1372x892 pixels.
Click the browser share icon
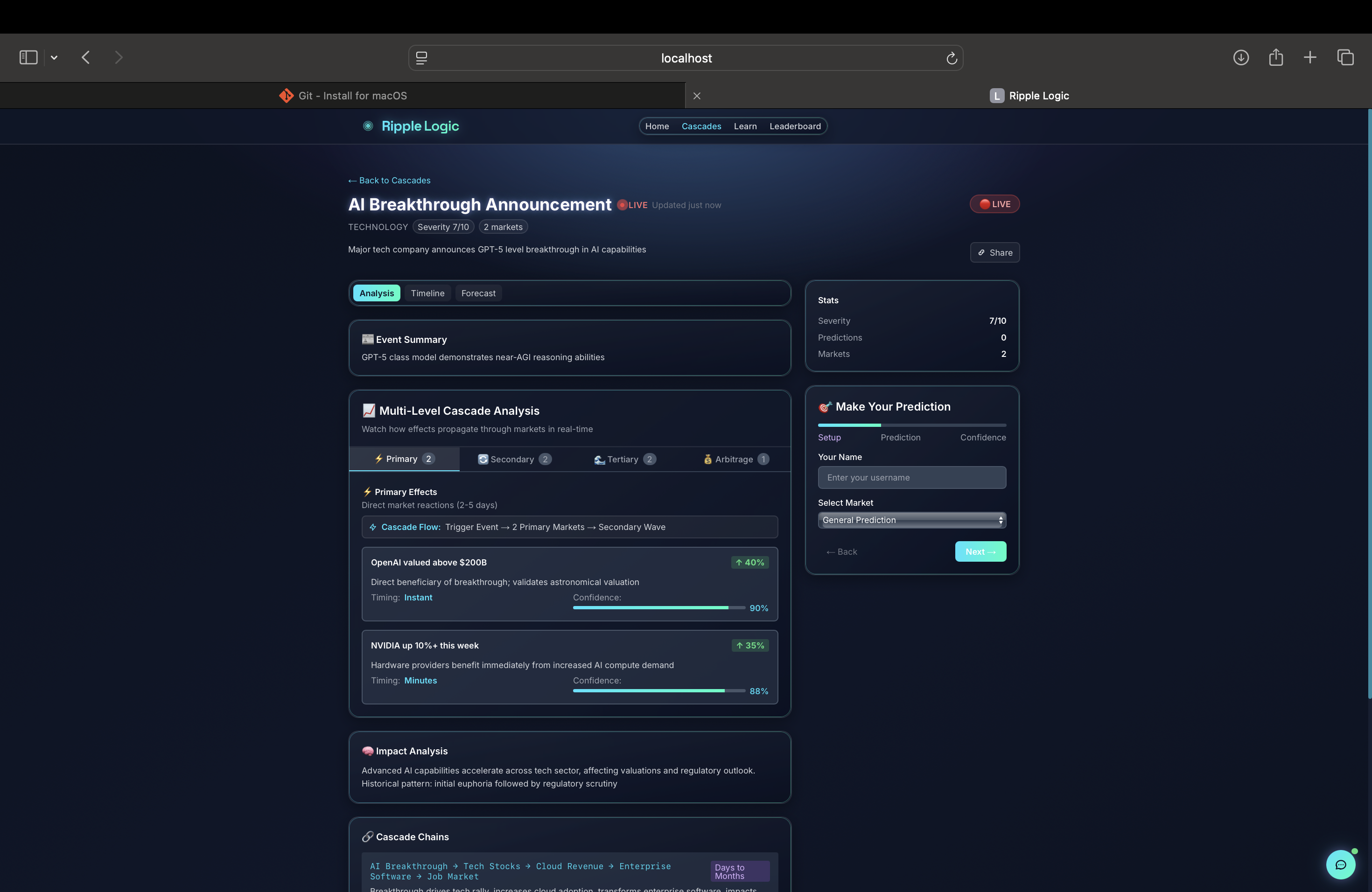(x=1276, y=58)
